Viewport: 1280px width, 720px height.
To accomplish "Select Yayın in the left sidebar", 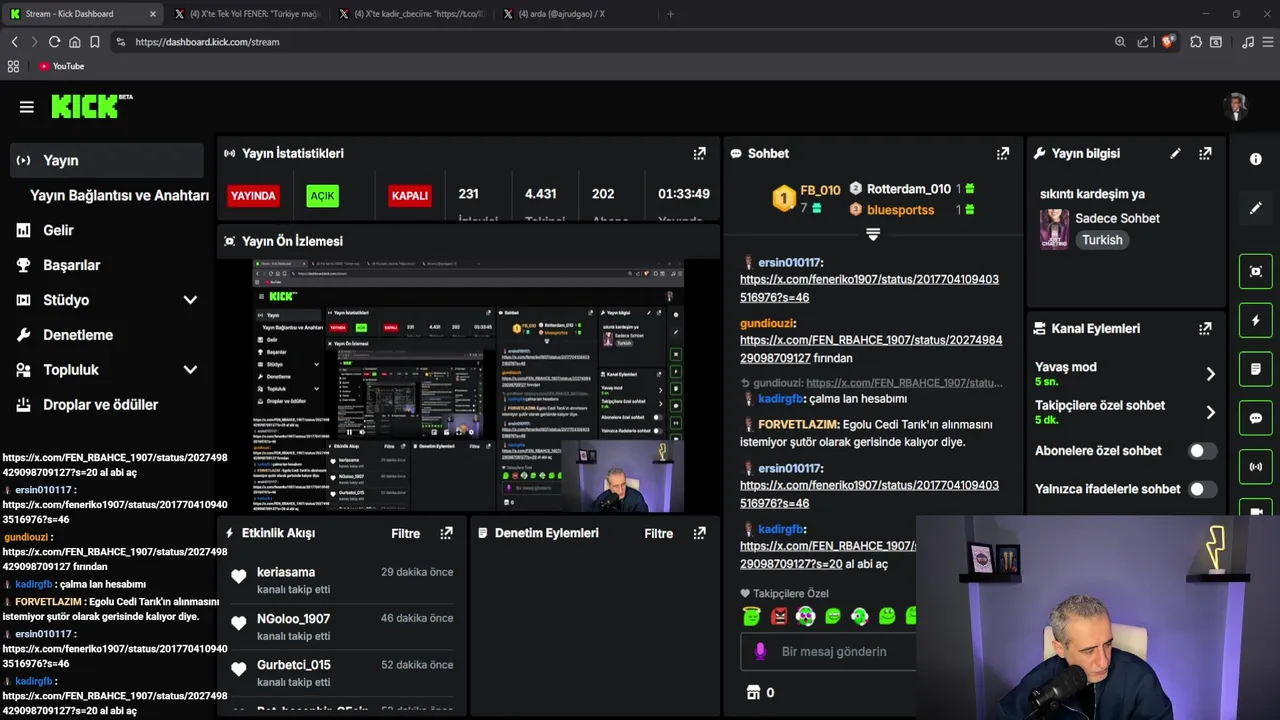I will [x=107, y=160].
